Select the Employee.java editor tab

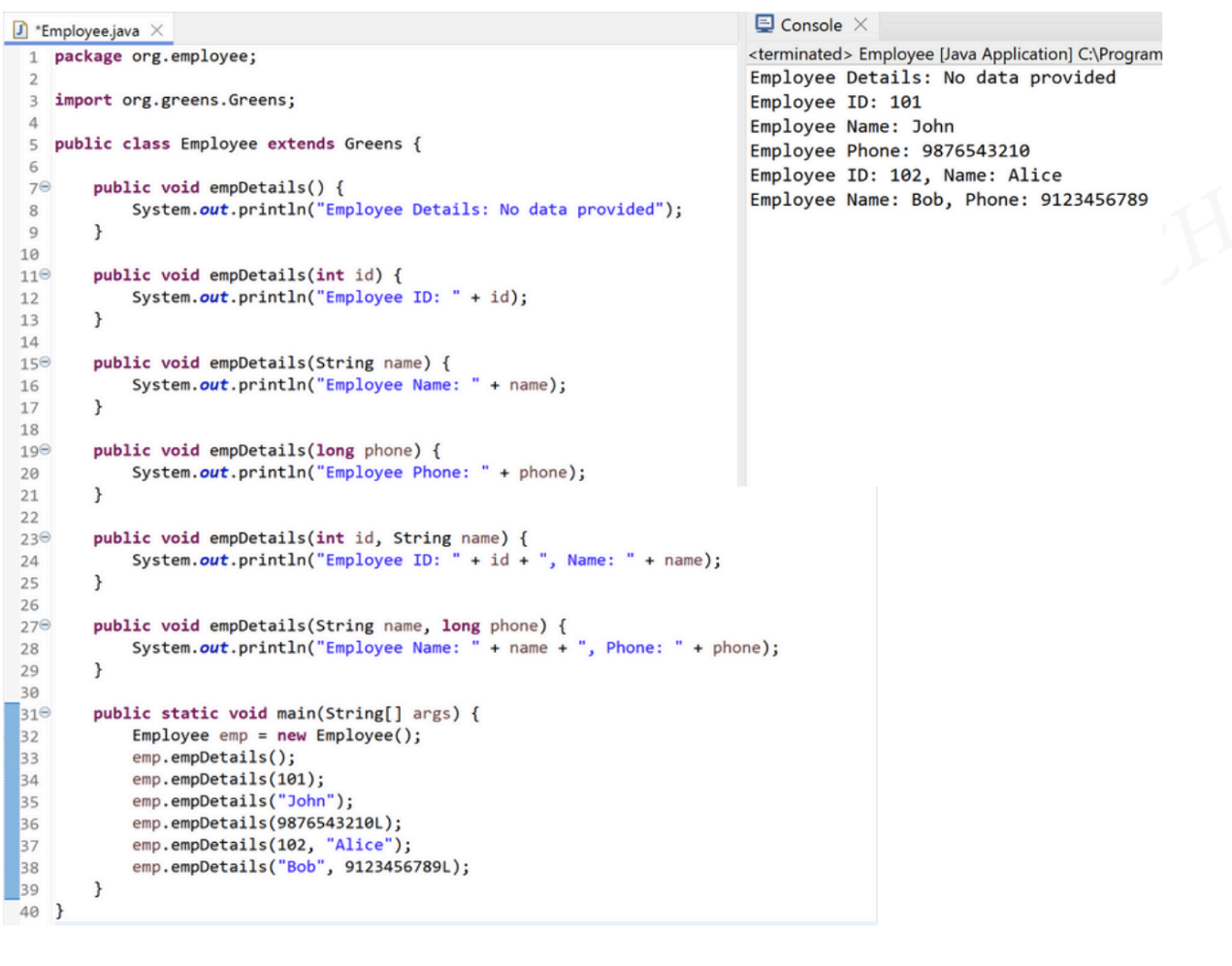[x=89, y=31]
